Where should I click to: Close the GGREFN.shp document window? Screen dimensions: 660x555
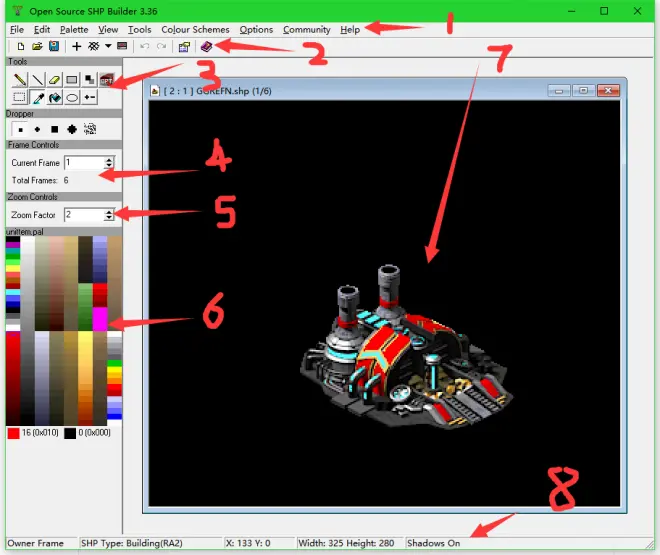tap(608, 90)
